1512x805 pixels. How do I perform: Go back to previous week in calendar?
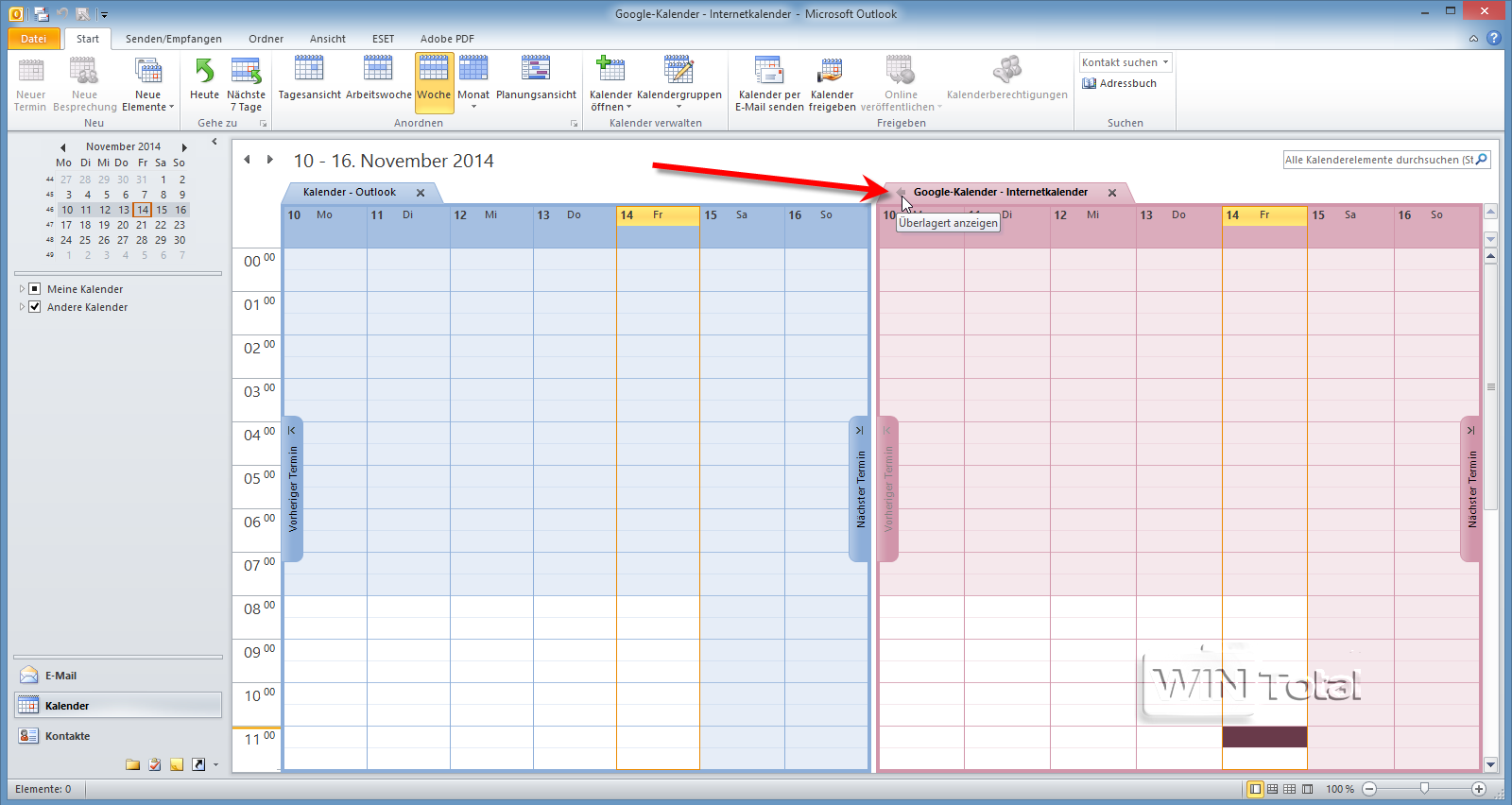pyautogui.click(x=248, y=160)
